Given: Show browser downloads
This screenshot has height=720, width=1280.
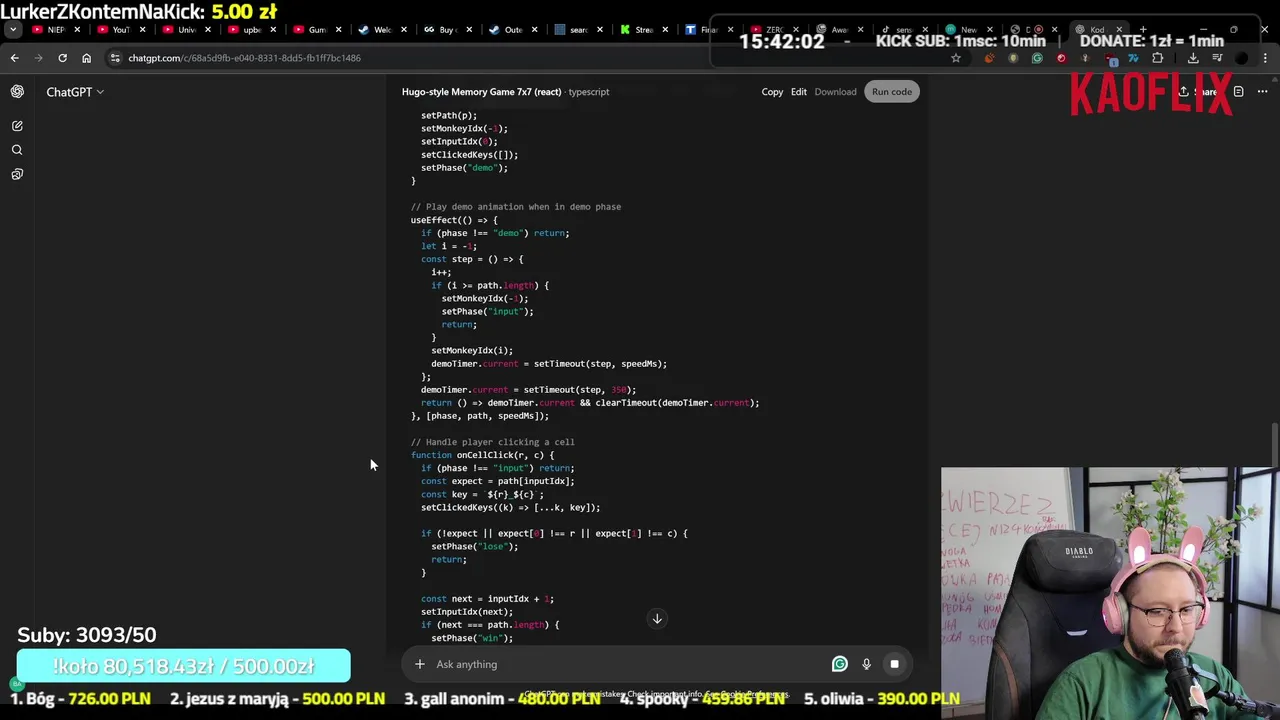Looking at the screenshot, I should pos(1193,58).
